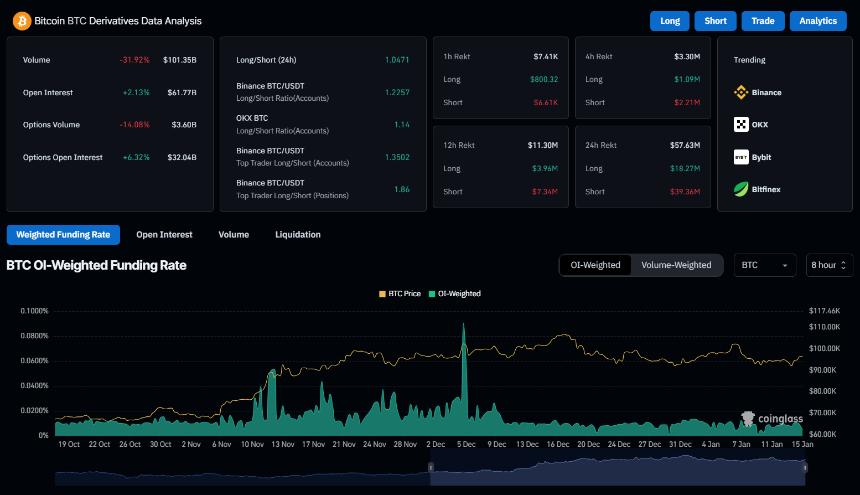
Task: Click the Open Interest value $61.77B
Action: click(x=182, y=93)
